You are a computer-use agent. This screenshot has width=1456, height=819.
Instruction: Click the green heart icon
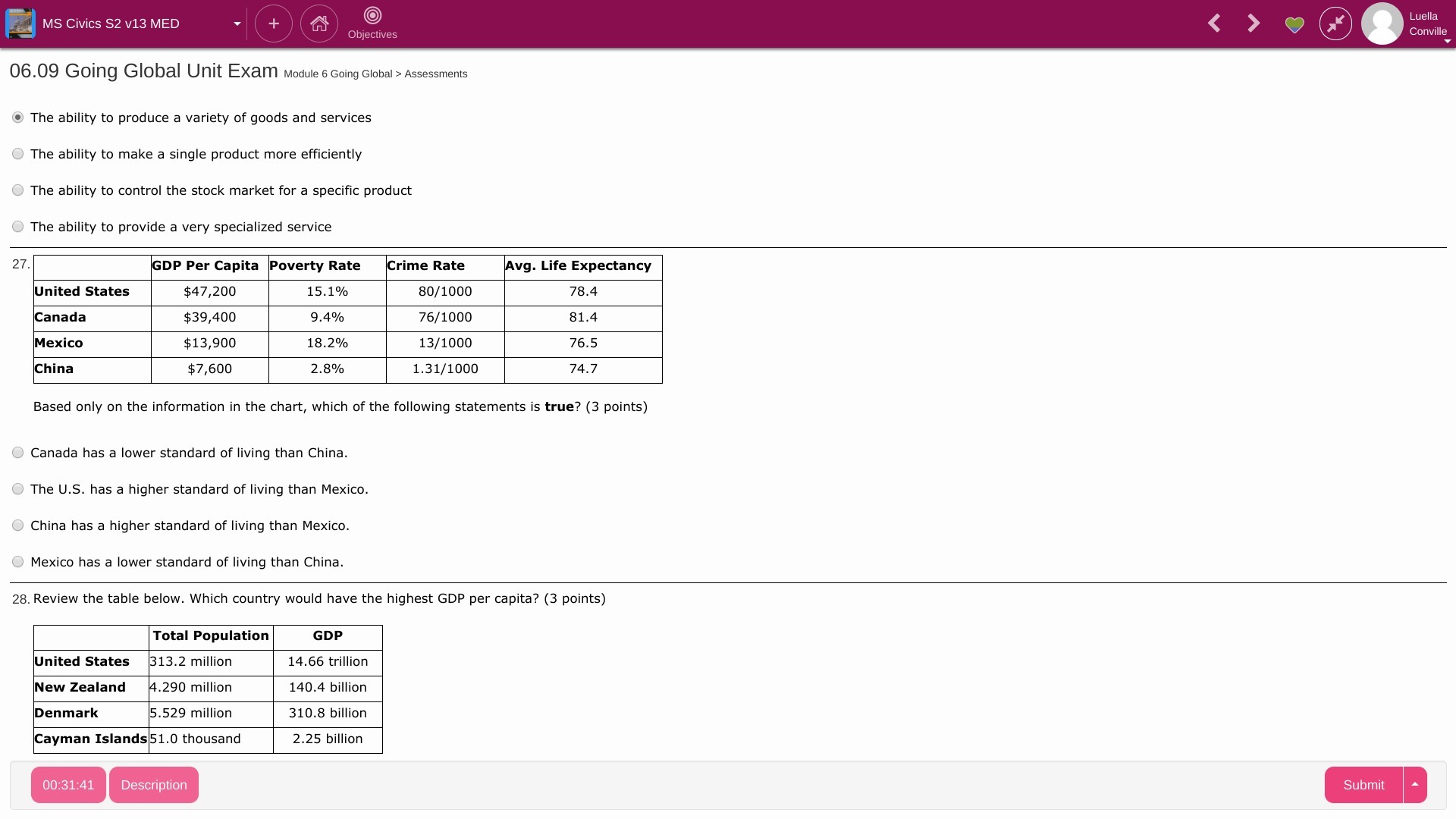(x=1294, y=24)
